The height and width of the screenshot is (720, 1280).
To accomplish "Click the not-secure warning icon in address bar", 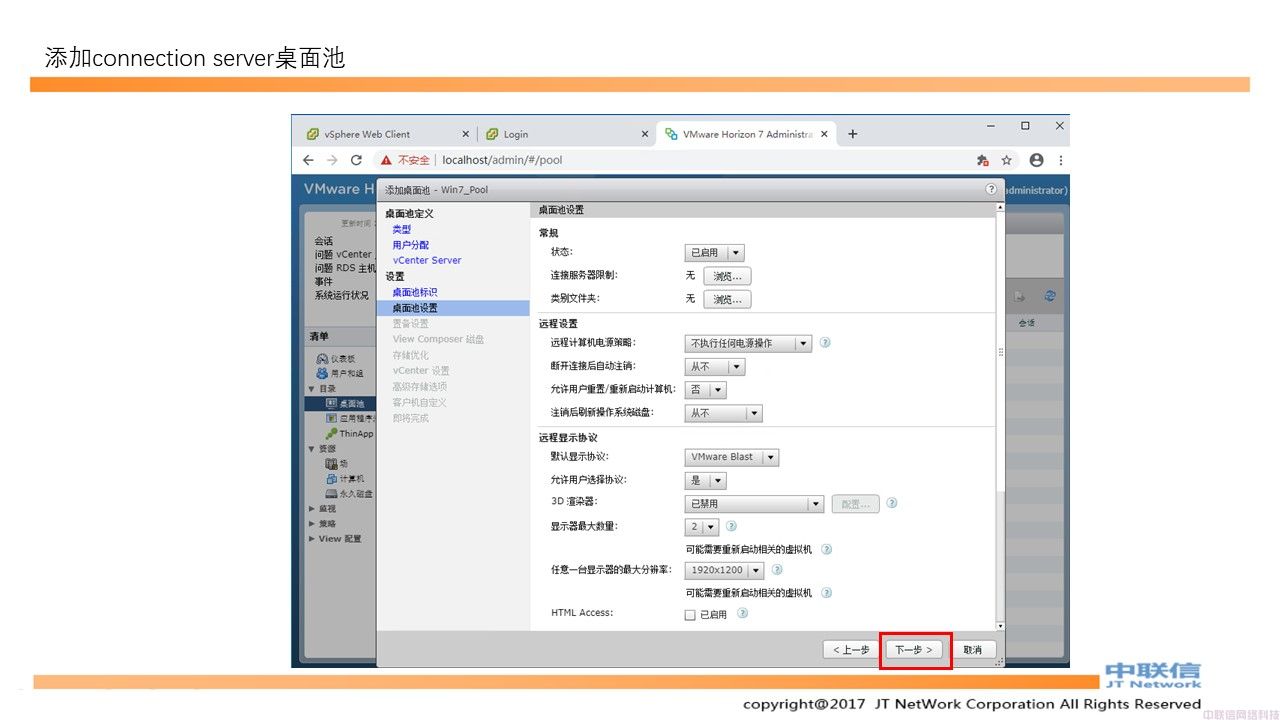I will [386, 160].
